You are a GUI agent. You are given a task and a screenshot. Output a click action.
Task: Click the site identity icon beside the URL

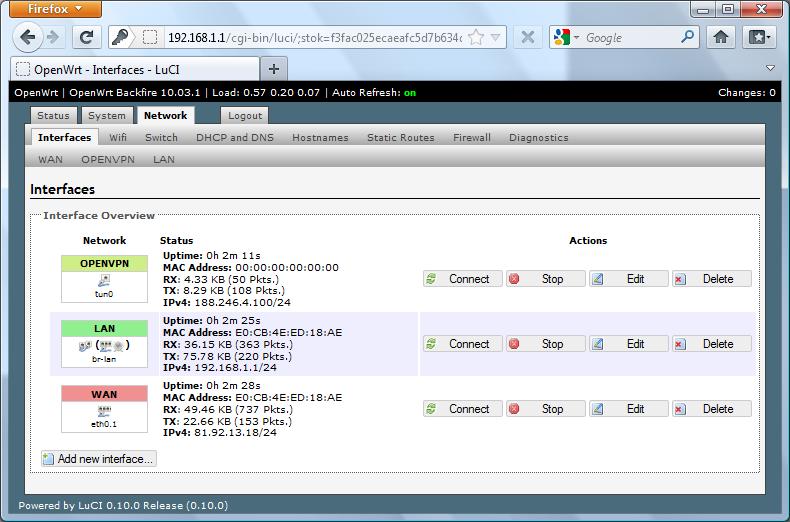(x=150, y=37)
